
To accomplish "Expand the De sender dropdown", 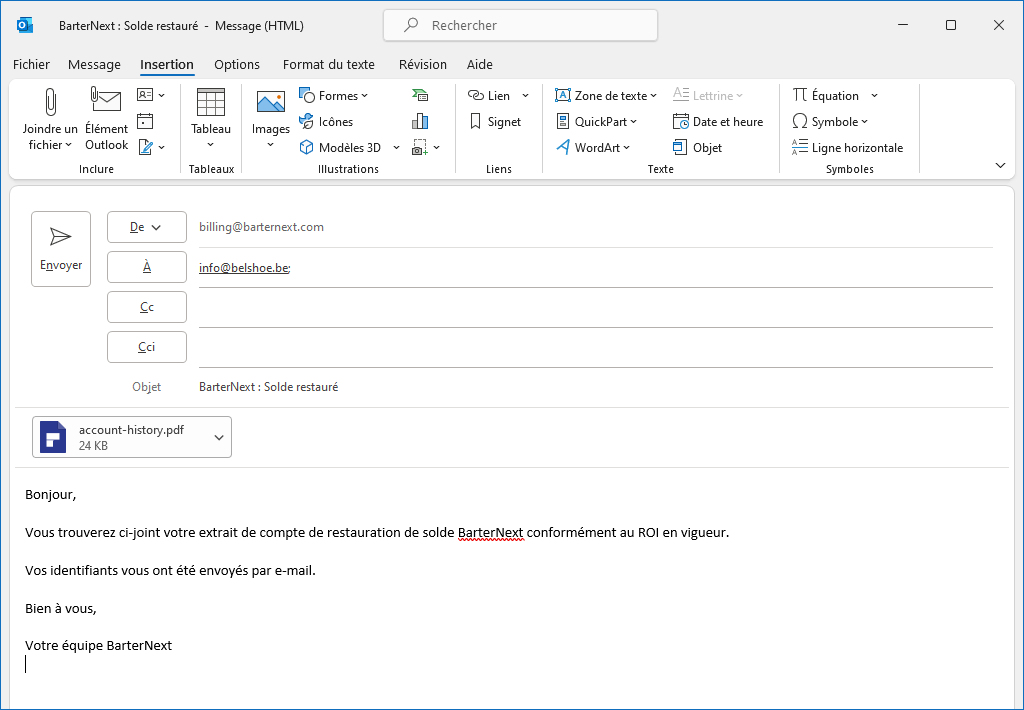I will 147,227.
